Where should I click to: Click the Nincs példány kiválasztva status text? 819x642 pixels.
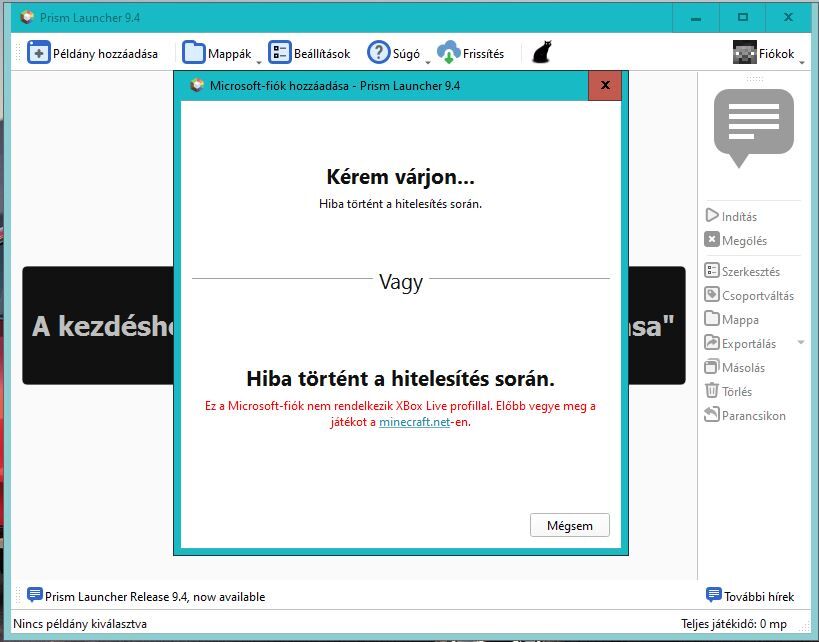(80, 624)
